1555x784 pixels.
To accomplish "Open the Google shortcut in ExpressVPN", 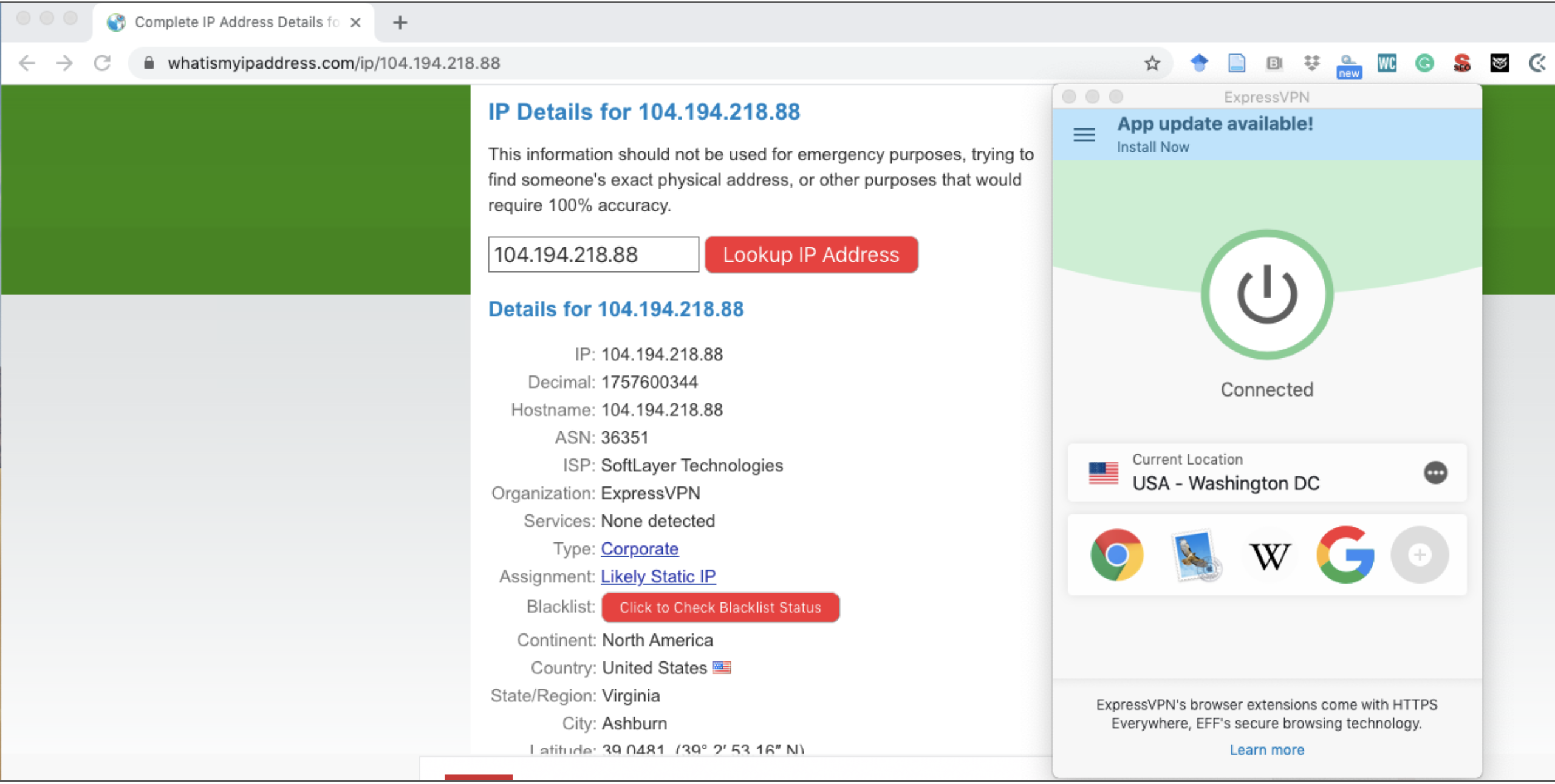I will pos(1345,554).
